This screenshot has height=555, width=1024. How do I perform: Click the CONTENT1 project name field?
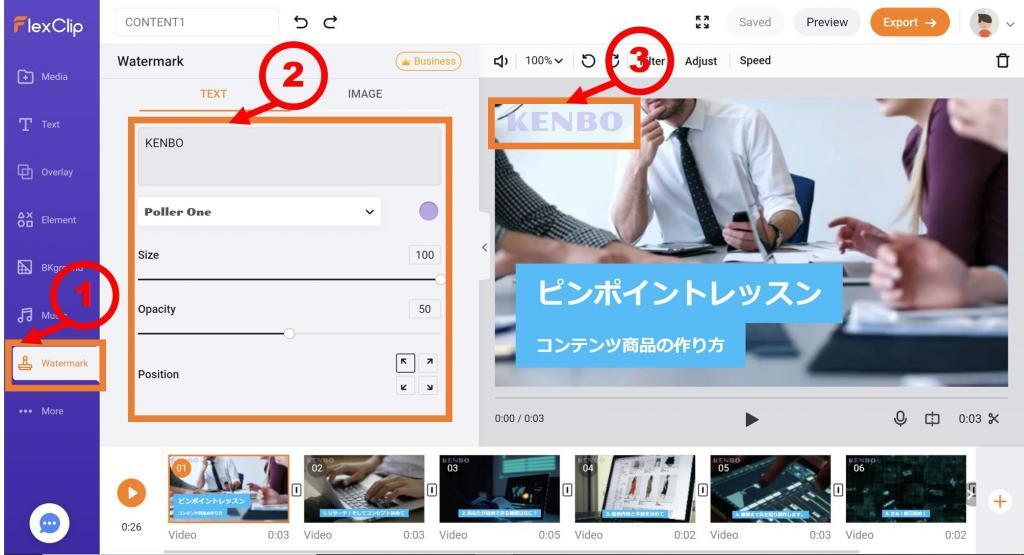[197, 22]
